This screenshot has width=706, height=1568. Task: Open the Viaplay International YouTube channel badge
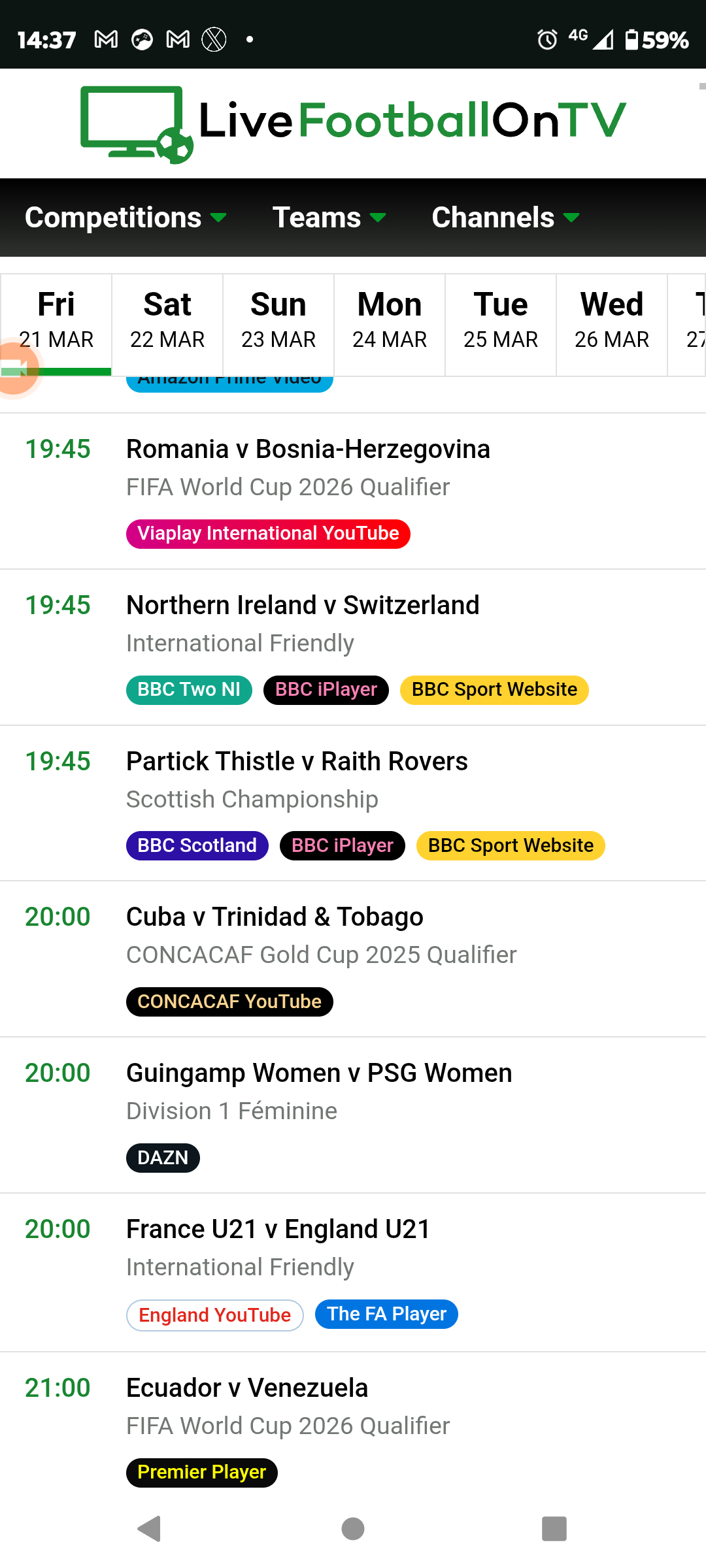pyautogui.click(x=268, y=534)
